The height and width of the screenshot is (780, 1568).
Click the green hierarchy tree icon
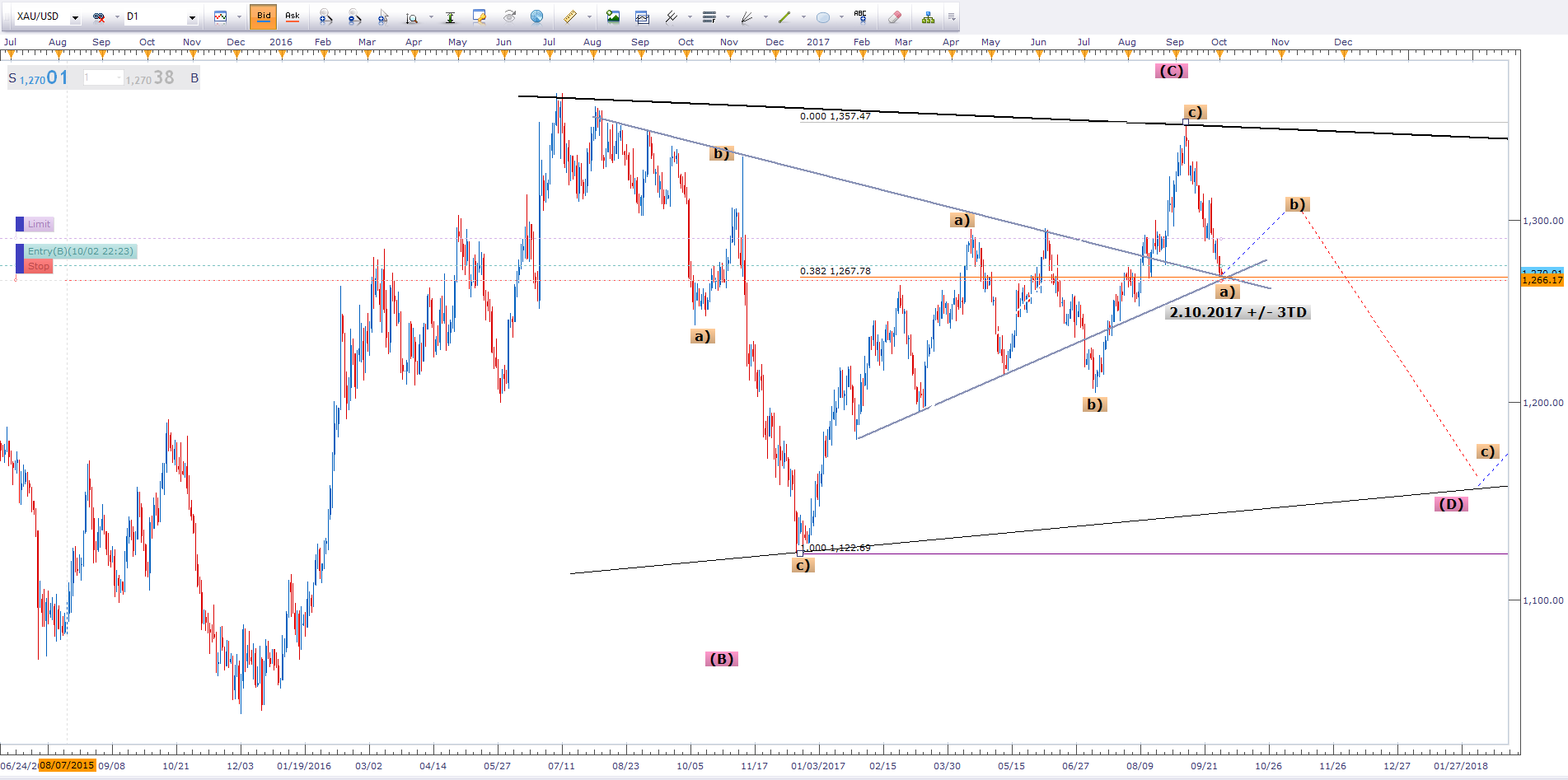pos(929,16)
